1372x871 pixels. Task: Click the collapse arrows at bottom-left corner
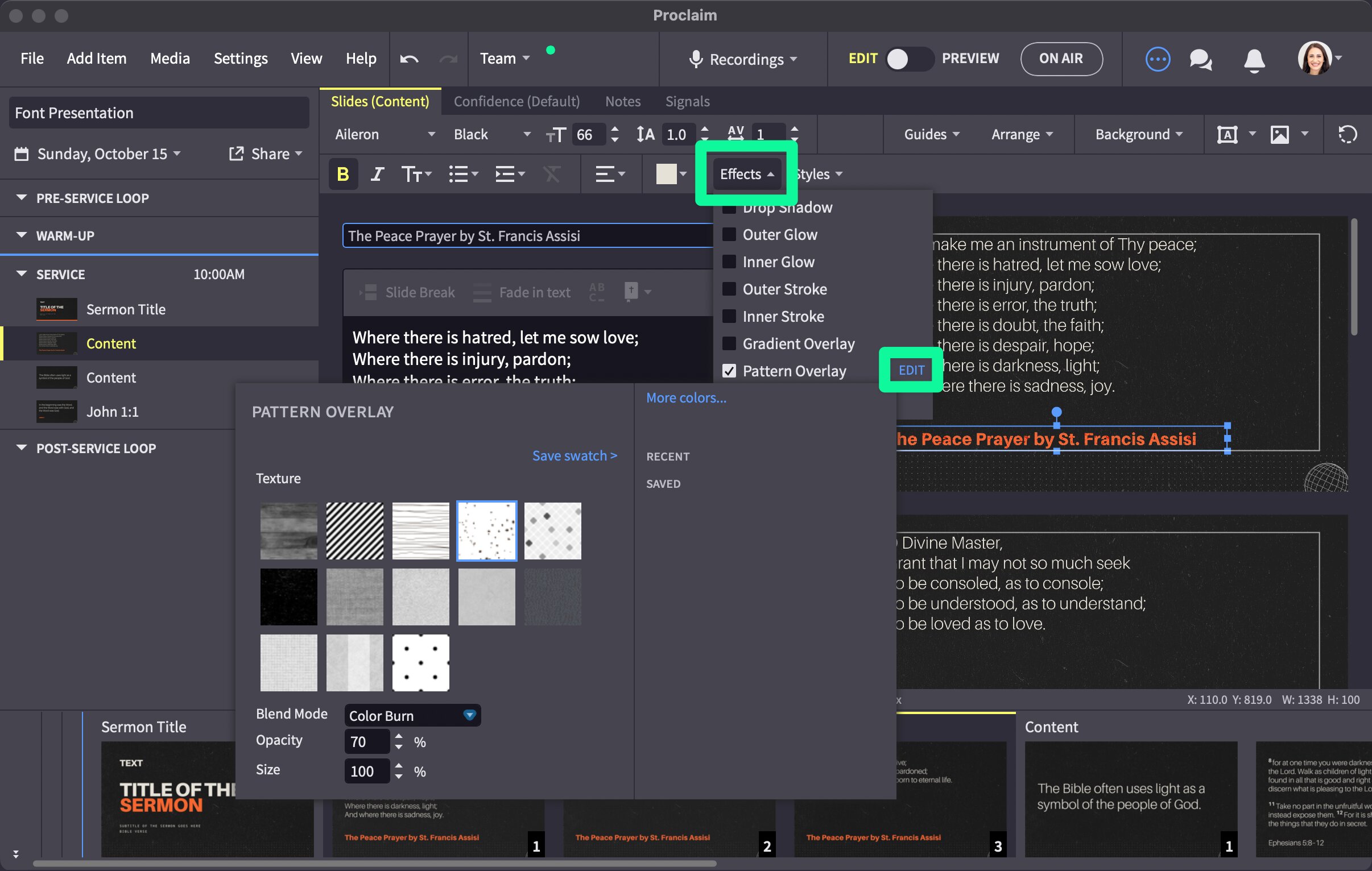pyautogui.click(x=16, y=854)
